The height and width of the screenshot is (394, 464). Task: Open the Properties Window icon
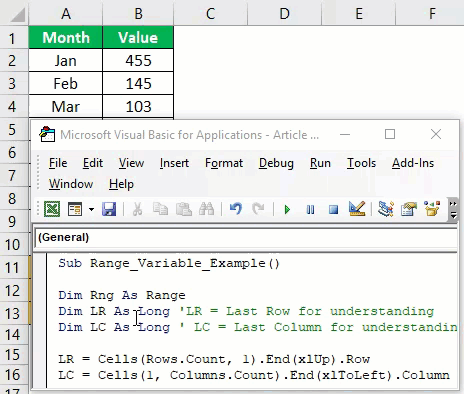tap(409, 209)
